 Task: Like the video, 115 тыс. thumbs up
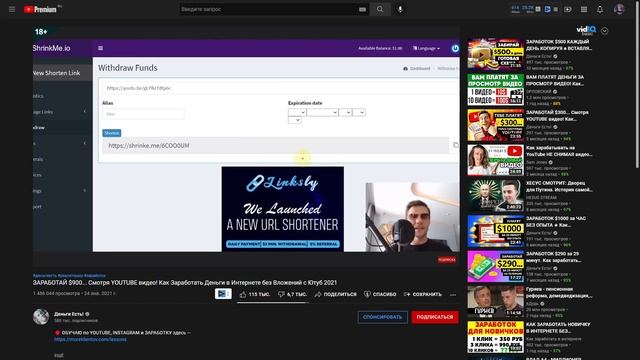(x=255, y=294)
